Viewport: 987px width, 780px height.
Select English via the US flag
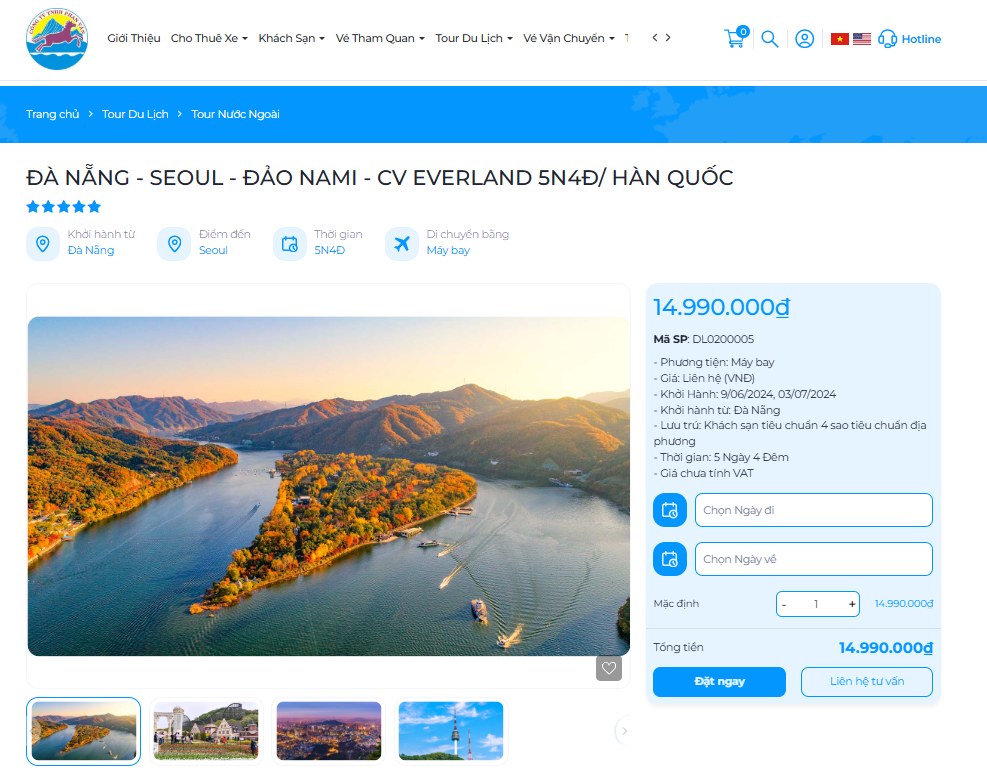click(x=863, y=38)
